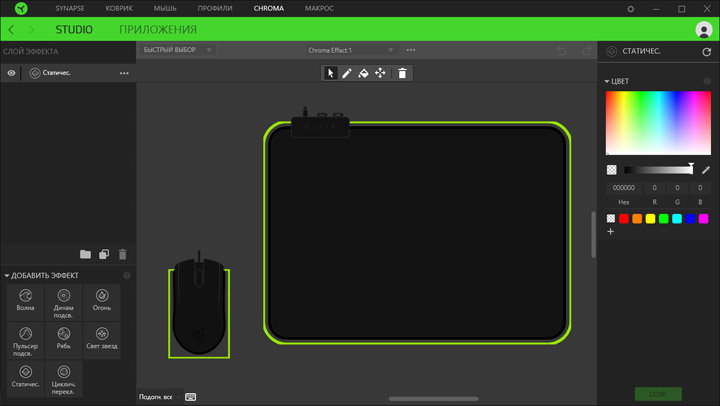Open the Быстрый выбор dropdown
This screenshot has height=406, width=720.
(x=177, y=50)
